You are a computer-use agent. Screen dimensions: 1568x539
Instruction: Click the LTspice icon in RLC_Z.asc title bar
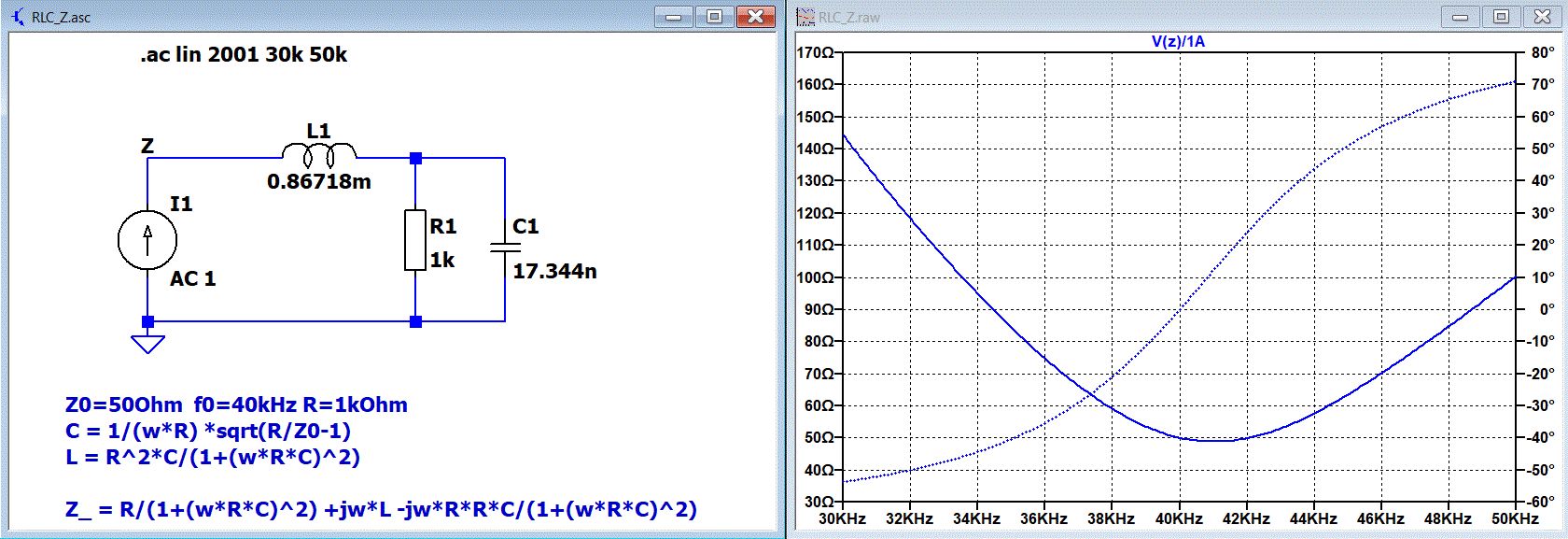[17, 17]
